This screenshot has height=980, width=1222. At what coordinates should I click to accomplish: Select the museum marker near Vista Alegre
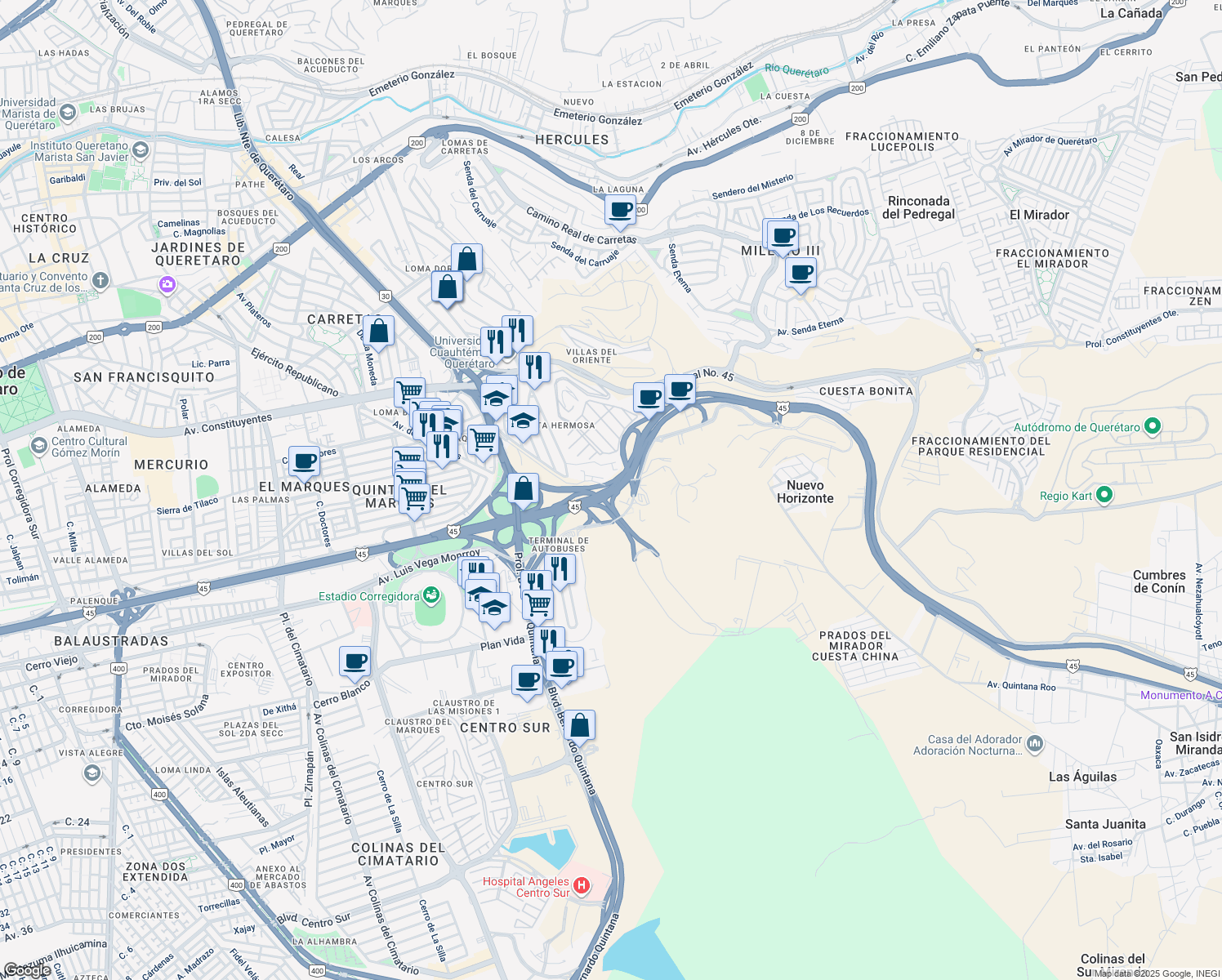coord(92,771)
